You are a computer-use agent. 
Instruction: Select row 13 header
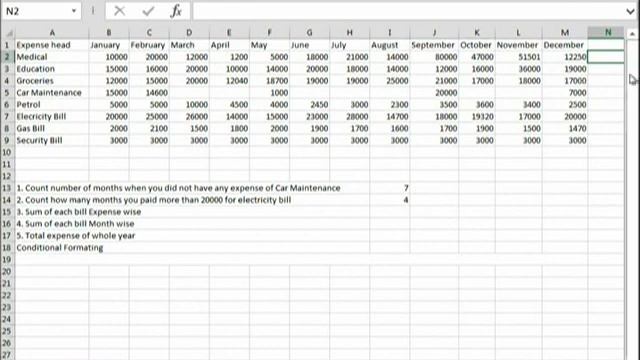[7, 188]
